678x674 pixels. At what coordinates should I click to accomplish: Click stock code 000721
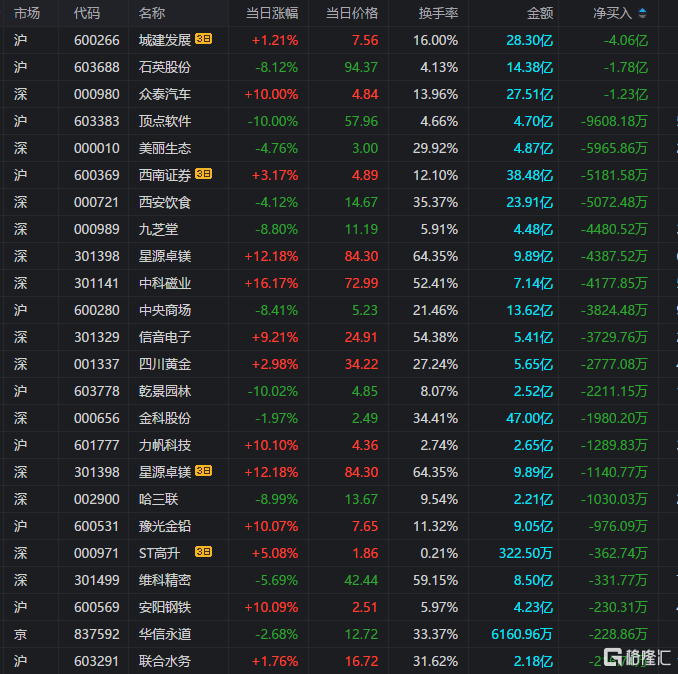(96, 202)
